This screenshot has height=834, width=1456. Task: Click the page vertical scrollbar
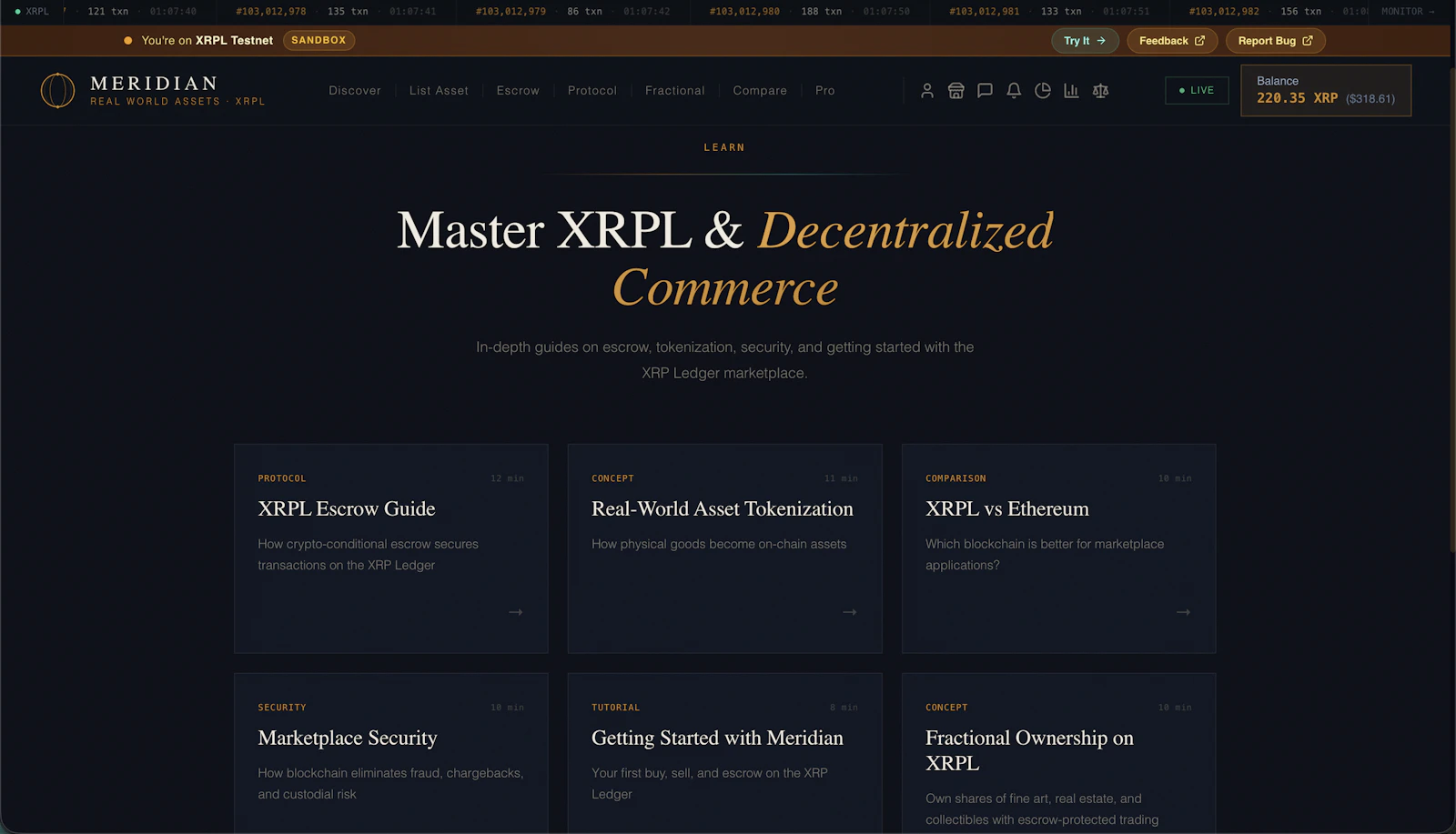click(1451, 309)
